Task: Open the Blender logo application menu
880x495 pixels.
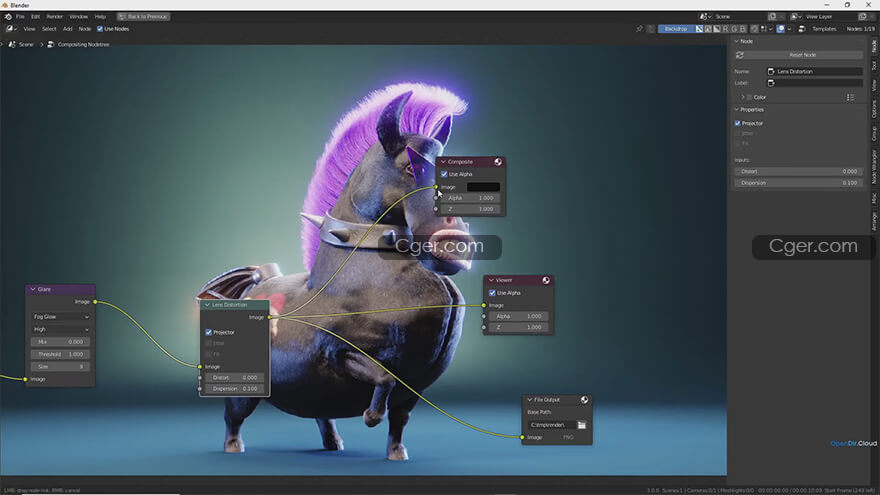Action: (8, 17)
